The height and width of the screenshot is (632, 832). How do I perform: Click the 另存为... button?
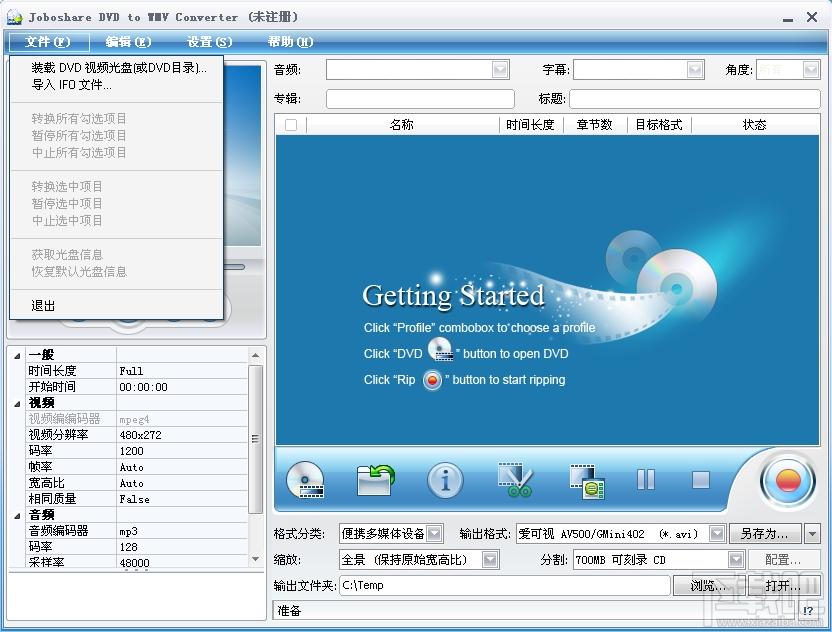(x=765, y=533)
